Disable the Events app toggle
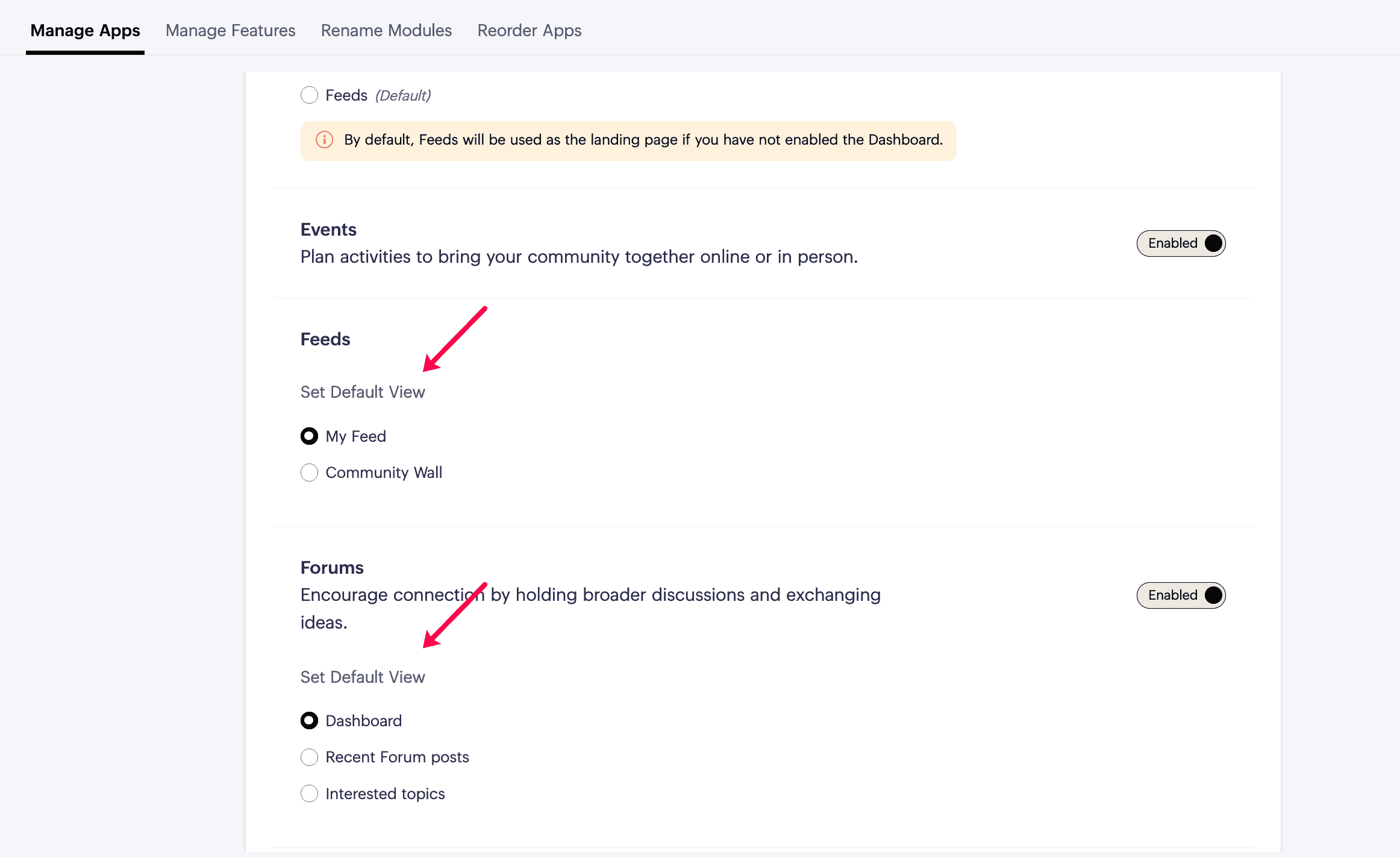The height and width of the screenshot is (857, 1400). pyautogui.click(x=1181, y=243)
